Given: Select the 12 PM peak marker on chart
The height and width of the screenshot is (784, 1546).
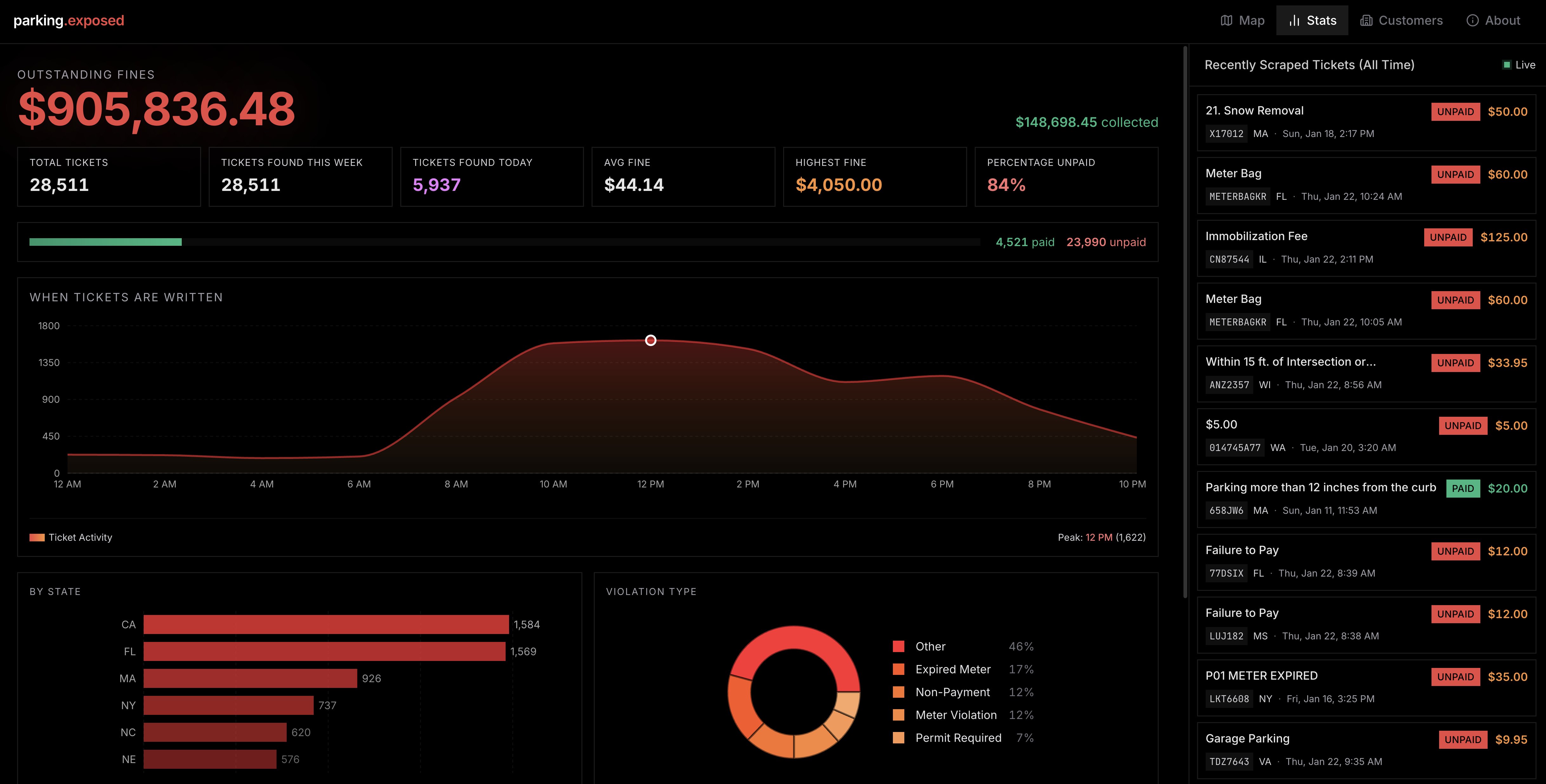Looking at the screenshot, I should pyautogui.click(x=651, y=340).
